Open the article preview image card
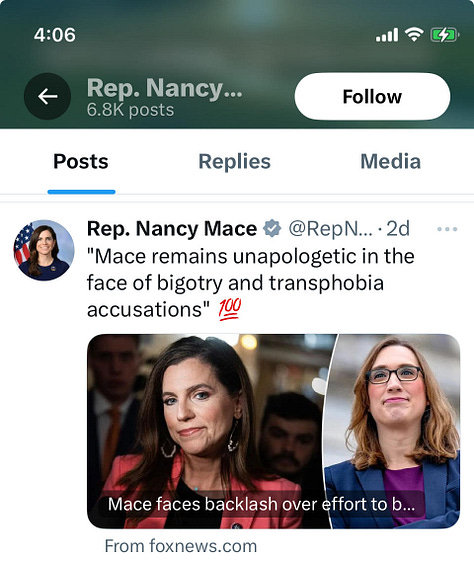The image size is (474, 565). click(274, 431)
